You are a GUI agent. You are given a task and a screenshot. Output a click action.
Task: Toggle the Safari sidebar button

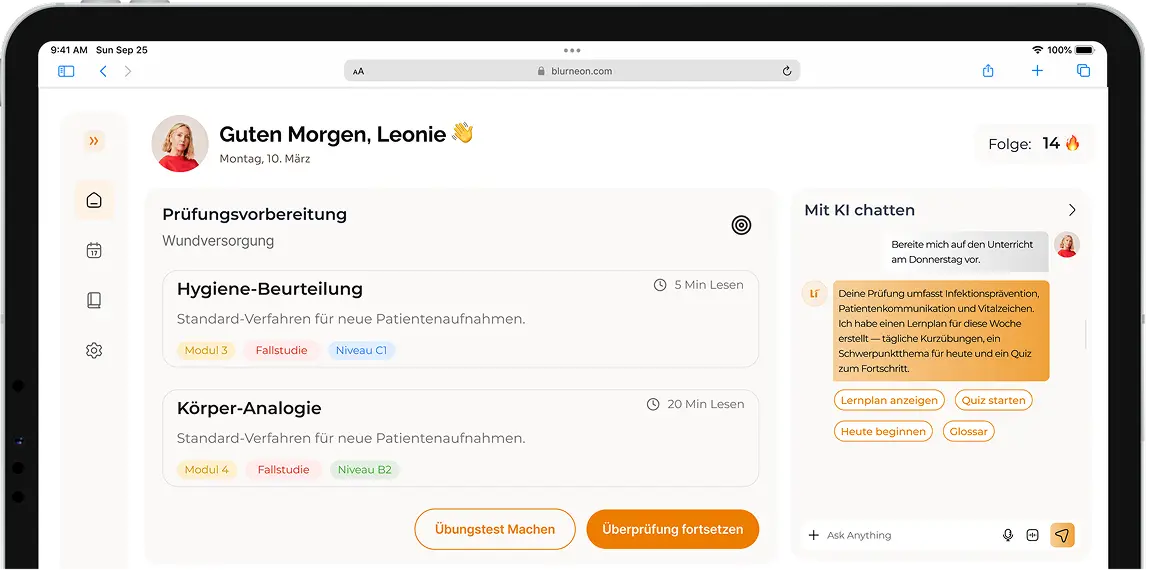[x=66, y=71]
